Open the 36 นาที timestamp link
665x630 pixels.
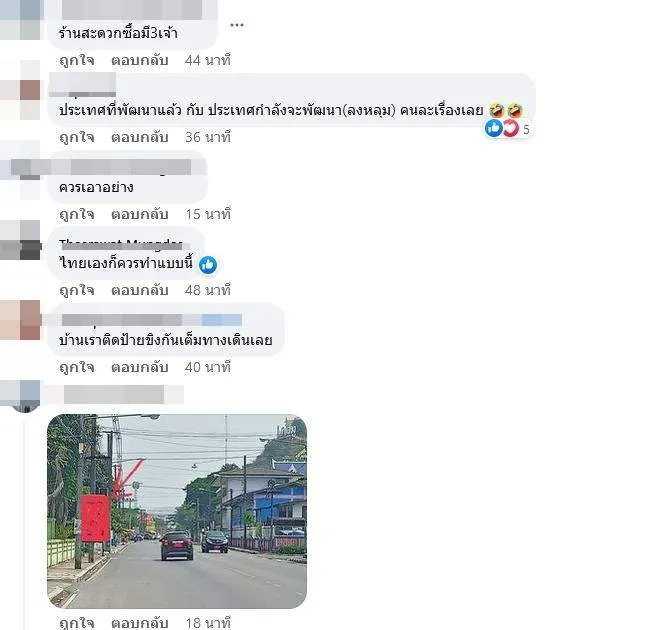pos(208,137)
